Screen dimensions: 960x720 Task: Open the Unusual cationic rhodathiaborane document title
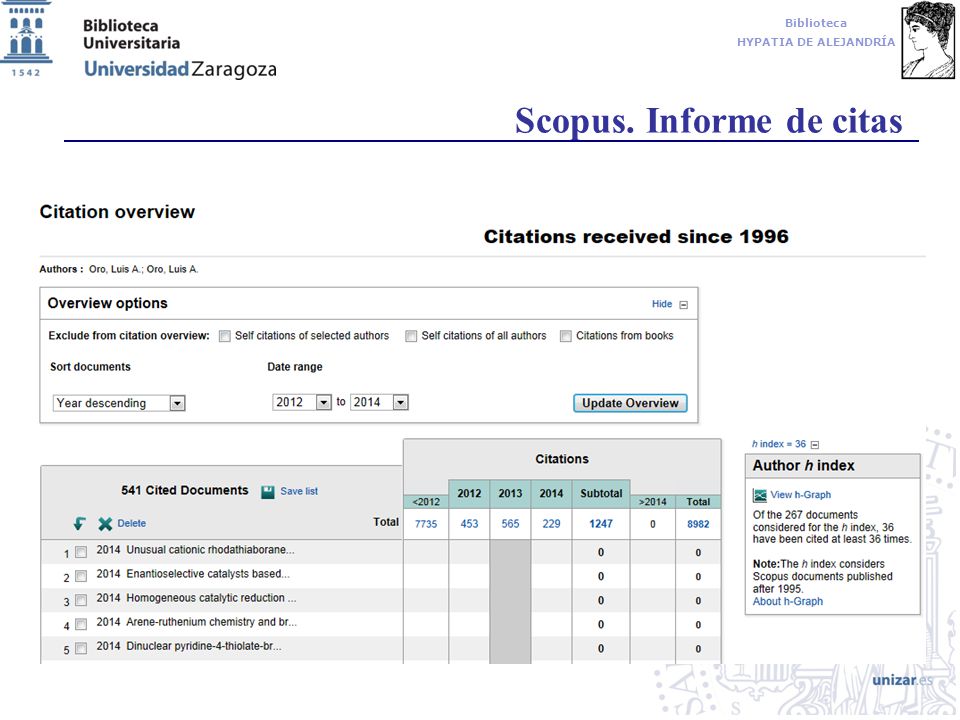coord(210,550)
